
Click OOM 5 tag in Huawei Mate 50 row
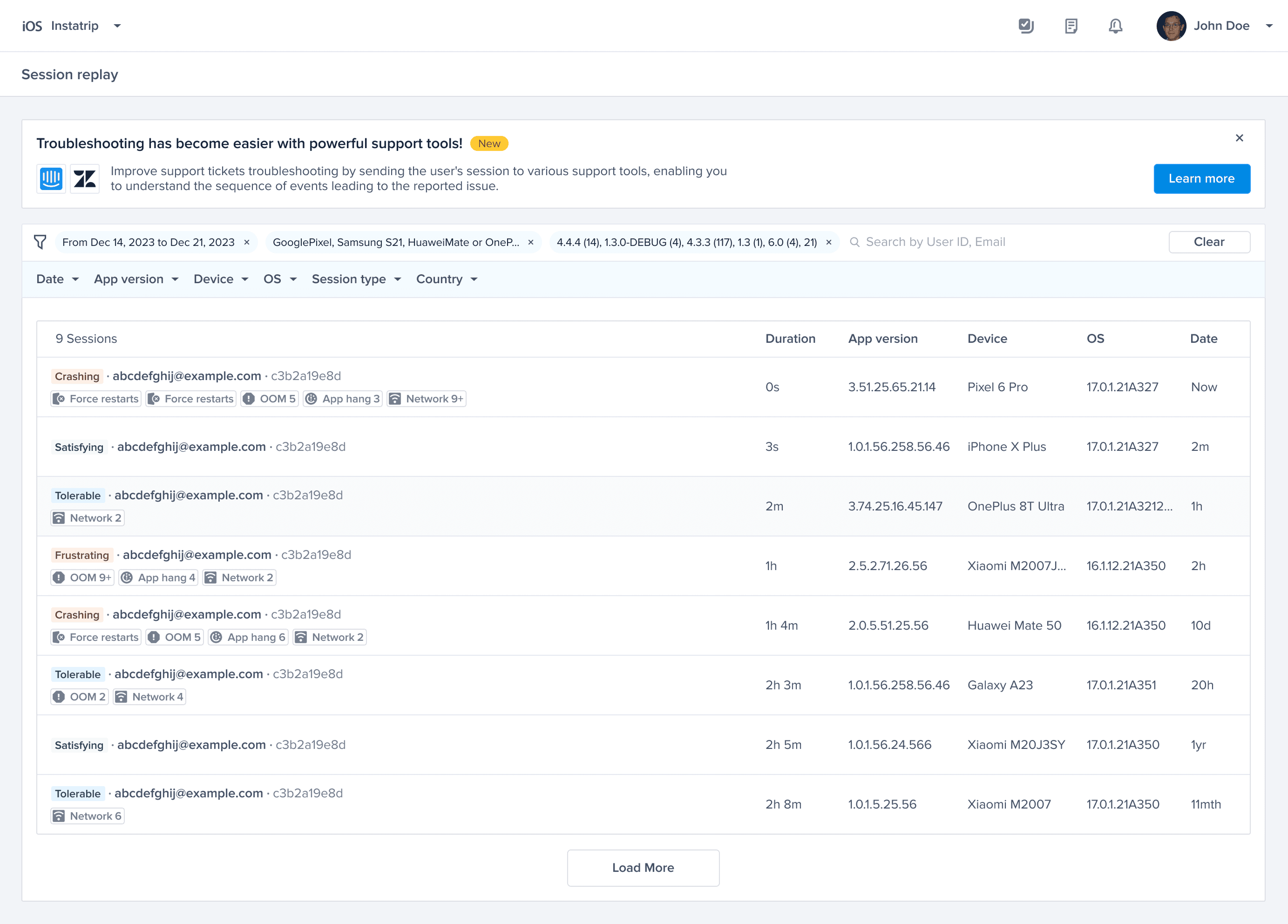point(174,637)
